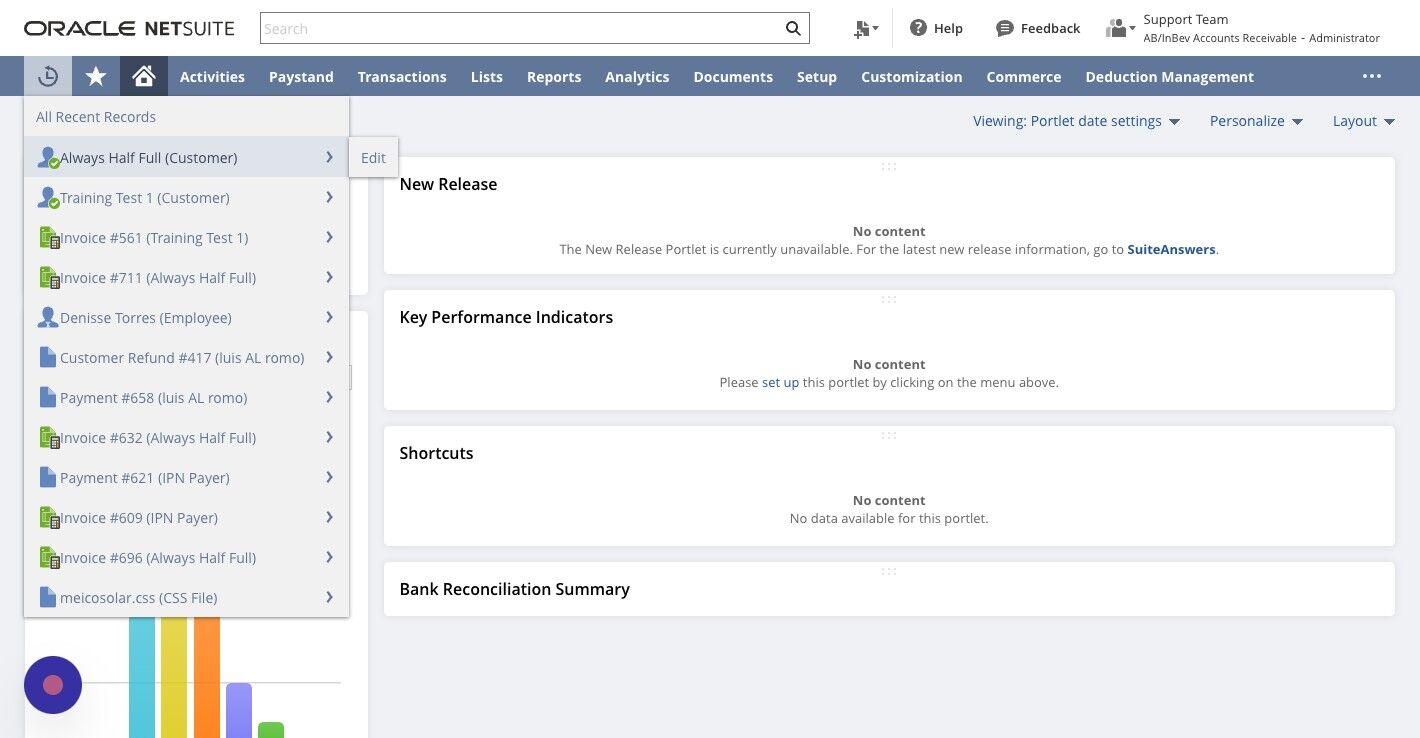Screen dimensions: 1420x738
Task: Click the invoice icon beside Invoice #696
Action: pyautogui.click(x=49, y=558)
